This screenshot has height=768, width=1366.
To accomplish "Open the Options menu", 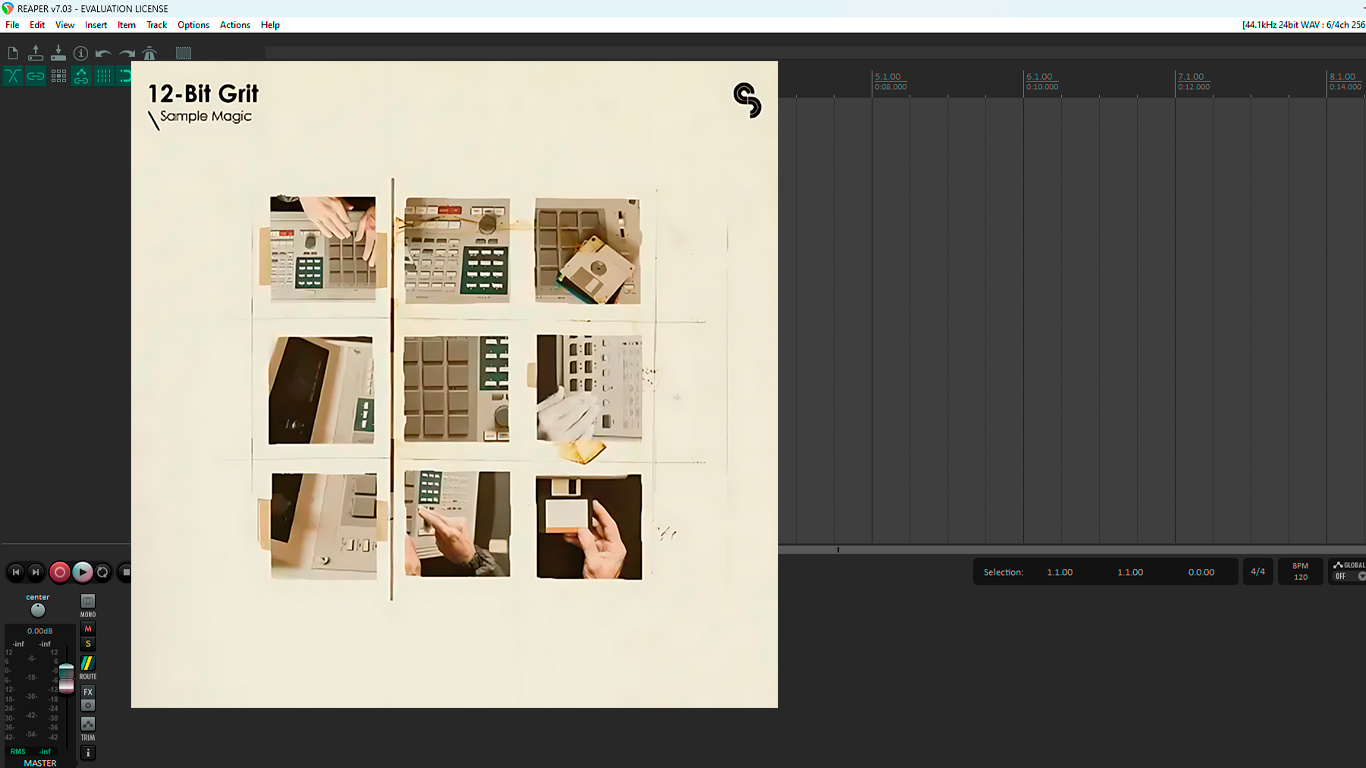I will 193,25.
